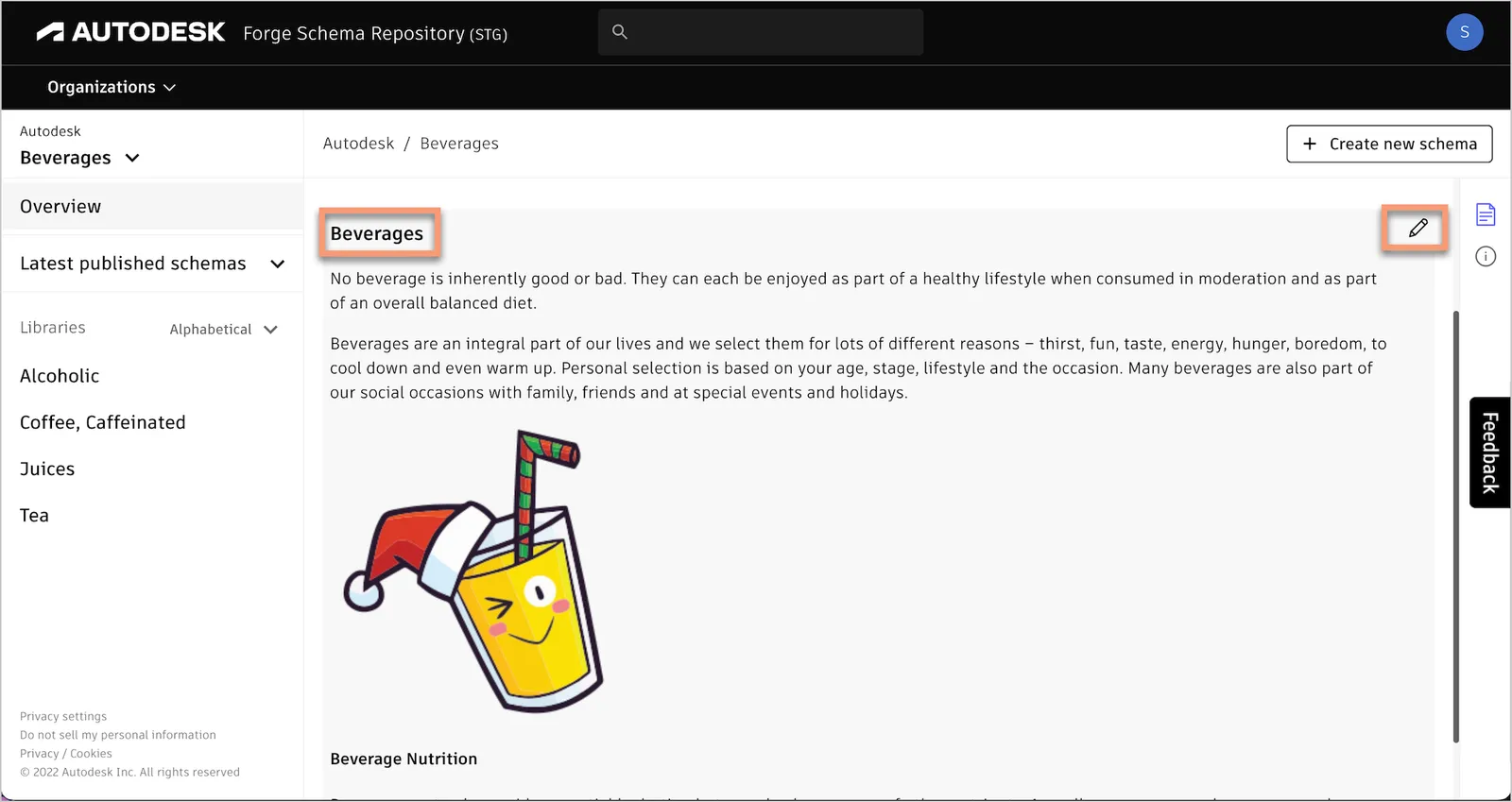Click the Beverages breadcrumb
The image size is (1512, 802).
[x=459, y=144]
